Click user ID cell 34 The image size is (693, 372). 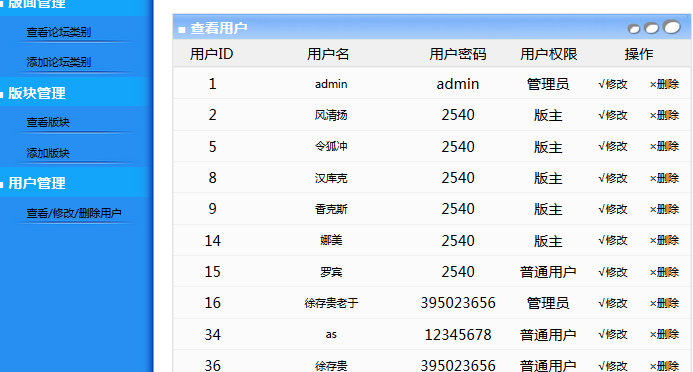pos(213,334)
